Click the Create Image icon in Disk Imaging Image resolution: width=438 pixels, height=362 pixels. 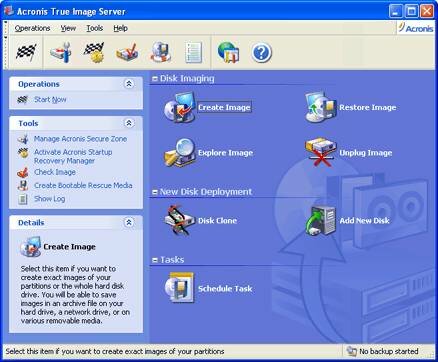(179, 107)
